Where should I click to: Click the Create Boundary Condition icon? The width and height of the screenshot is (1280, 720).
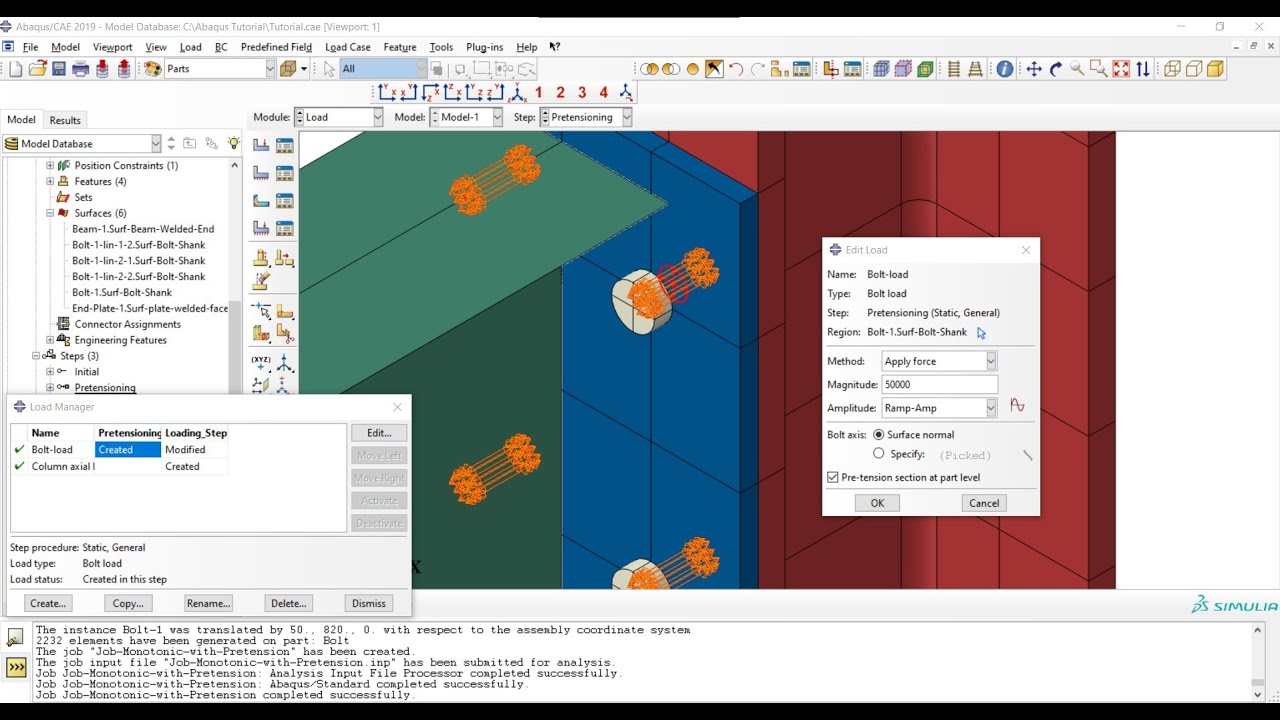[261, 173]
